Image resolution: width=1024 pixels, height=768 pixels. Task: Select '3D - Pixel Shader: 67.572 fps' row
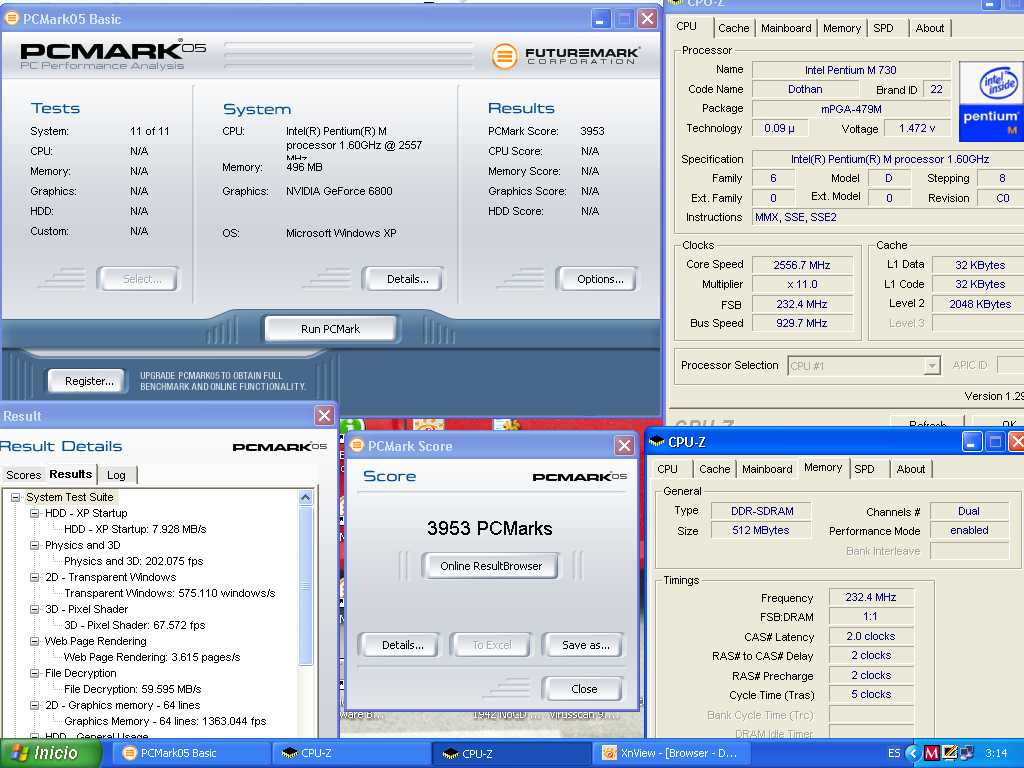click(x=134, y=625)
